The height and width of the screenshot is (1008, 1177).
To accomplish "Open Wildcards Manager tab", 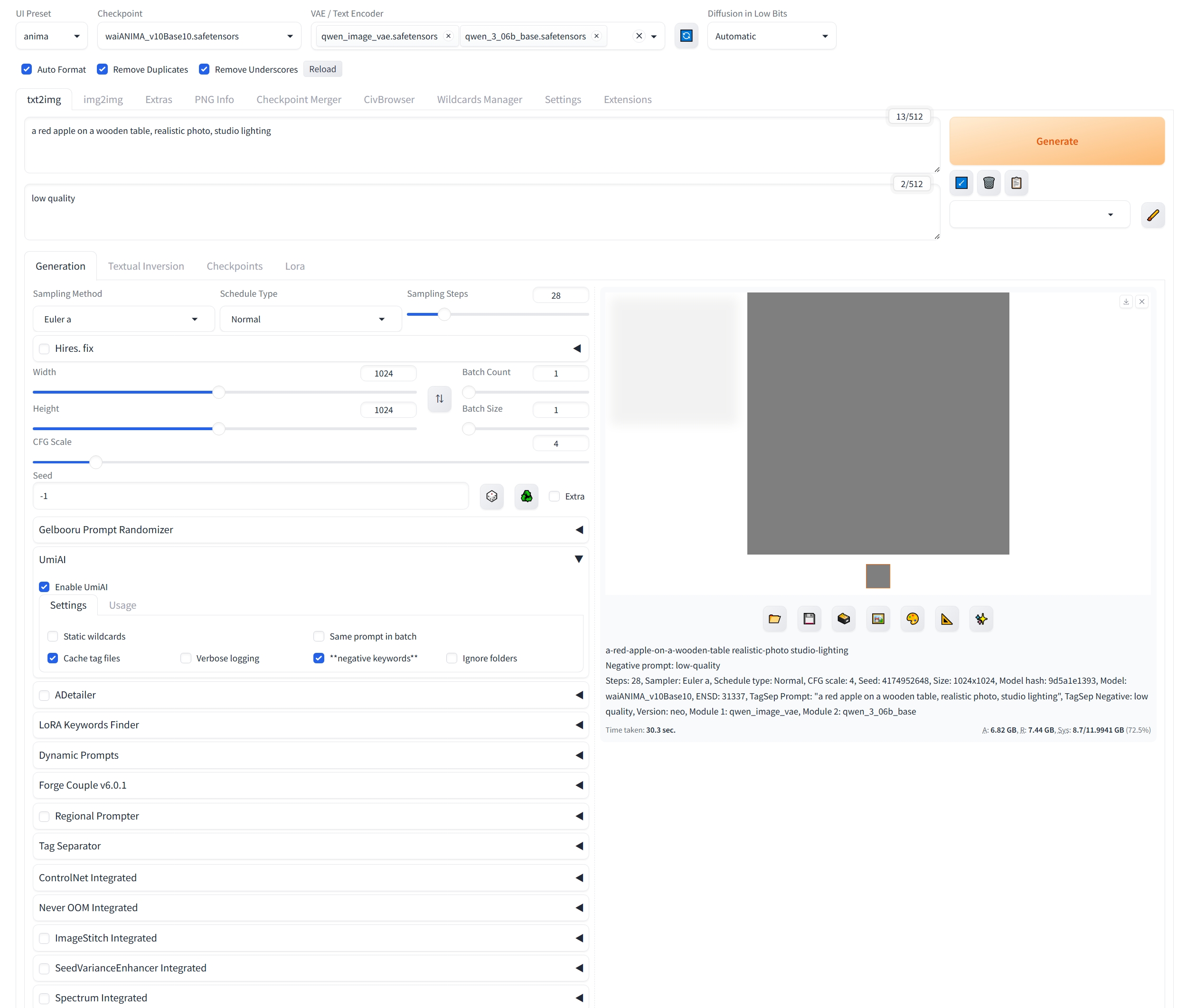I will point(480,99).
